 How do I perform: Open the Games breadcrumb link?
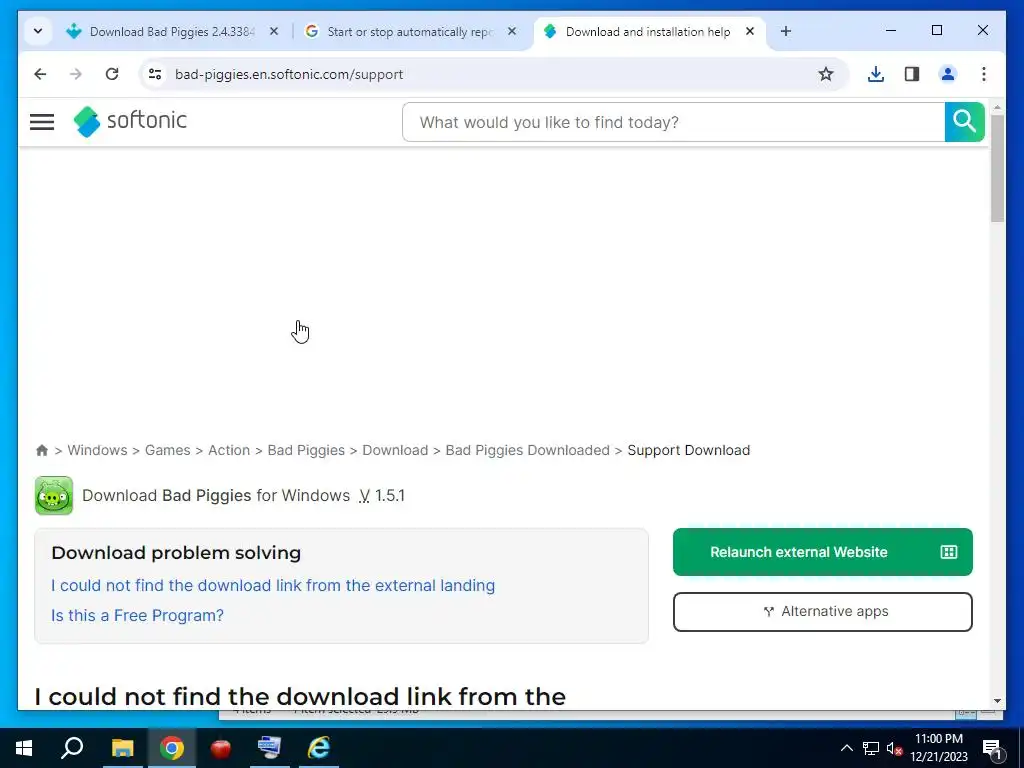click(x=167, y=451)
